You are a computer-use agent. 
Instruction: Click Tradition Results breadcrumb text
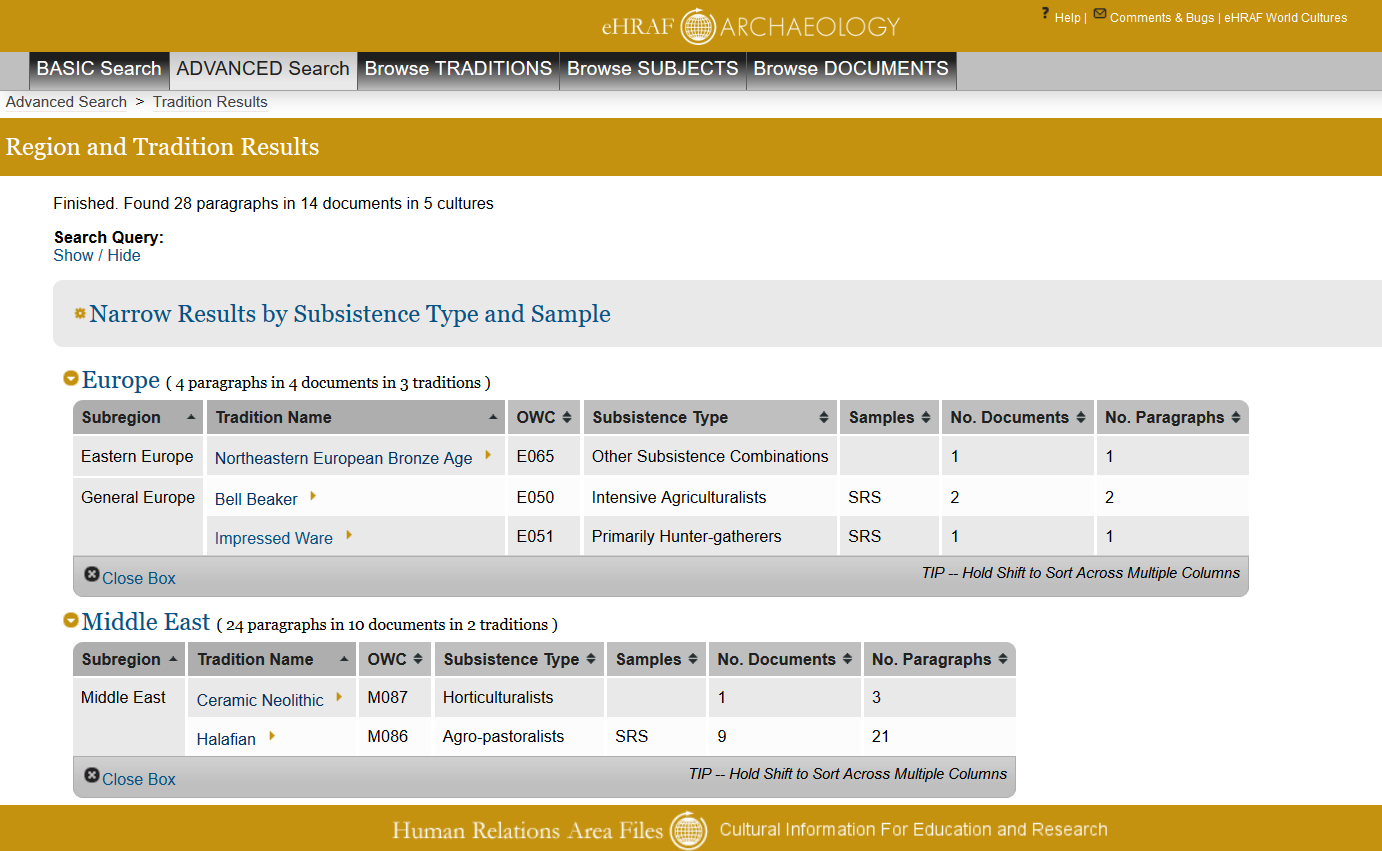pos(210,102)
